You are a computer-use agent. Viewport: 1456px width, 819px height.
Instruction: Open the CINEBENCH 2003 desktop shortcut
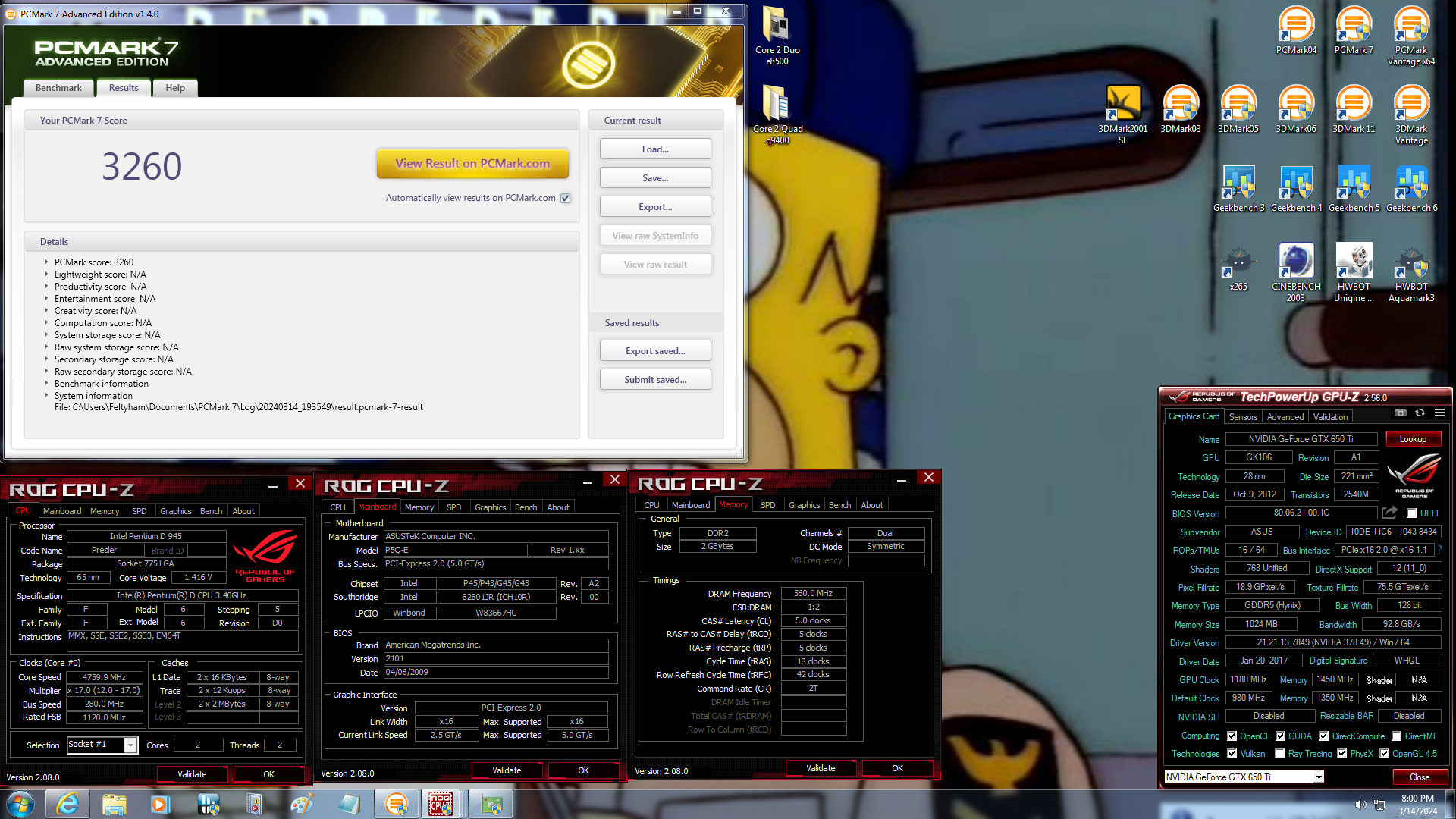tap(1296, 272)
